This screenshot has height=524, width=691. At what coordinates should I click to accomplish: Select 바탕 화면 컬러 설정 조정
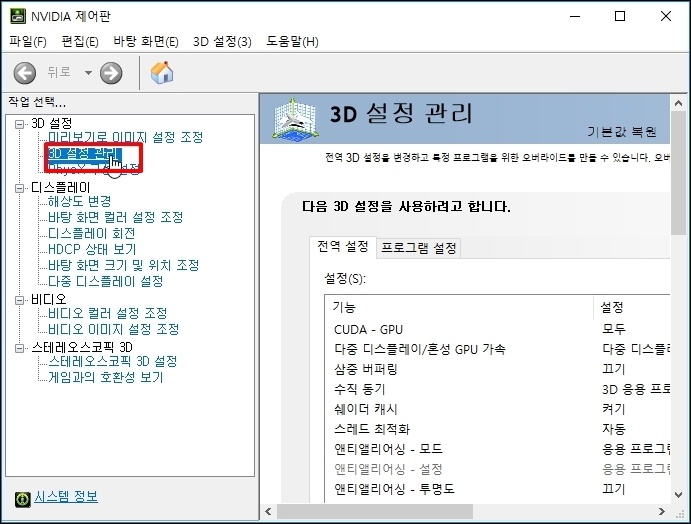pyautogui.click(x=115, y=217)
